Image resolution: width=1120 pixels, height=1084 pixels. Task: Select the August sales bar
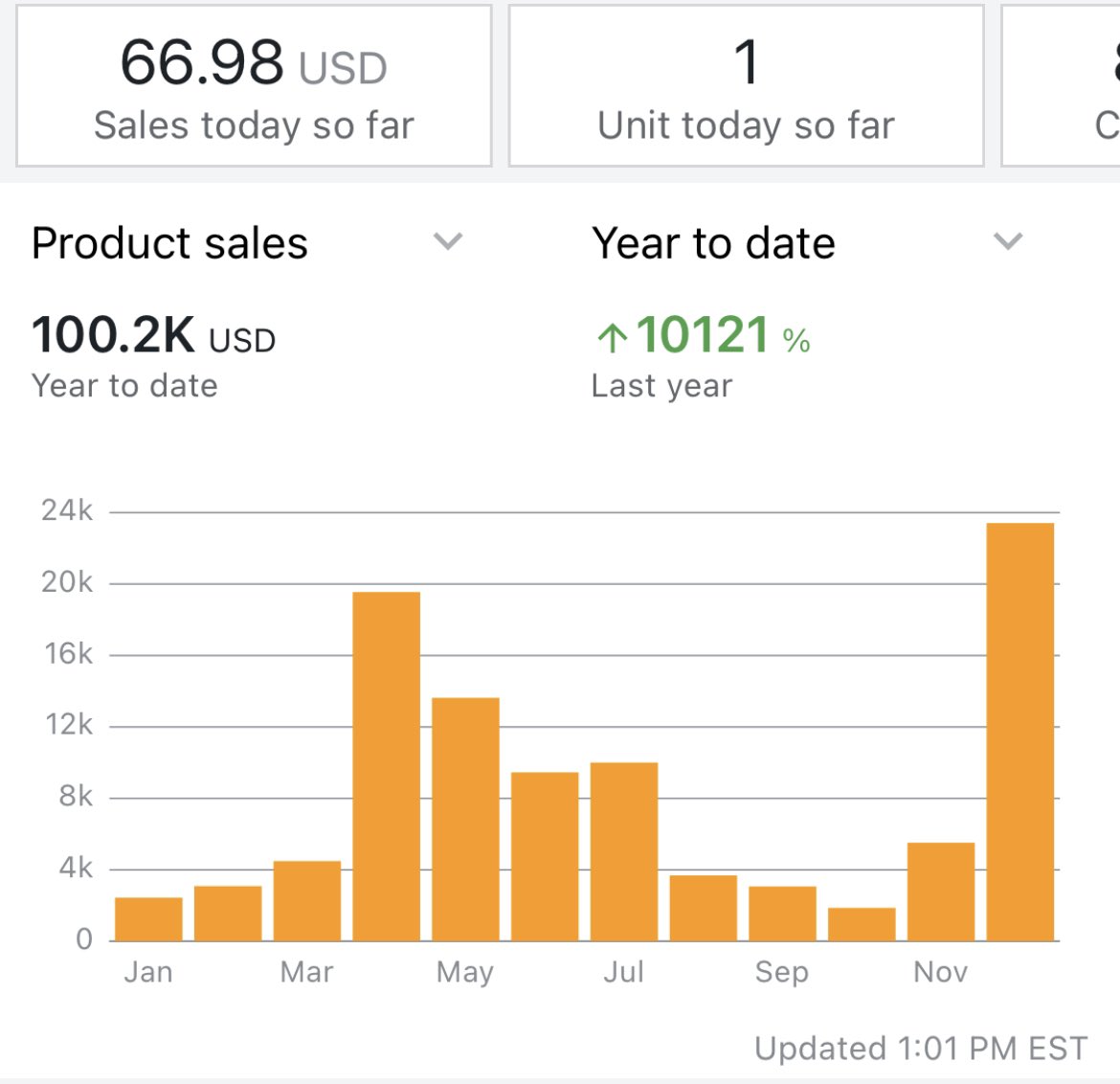(704, 908)
